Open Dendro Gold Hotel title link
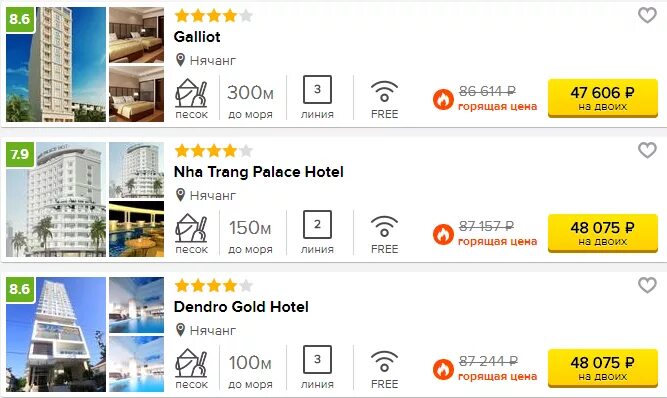The image size is (667, 398). pos(241,307)
